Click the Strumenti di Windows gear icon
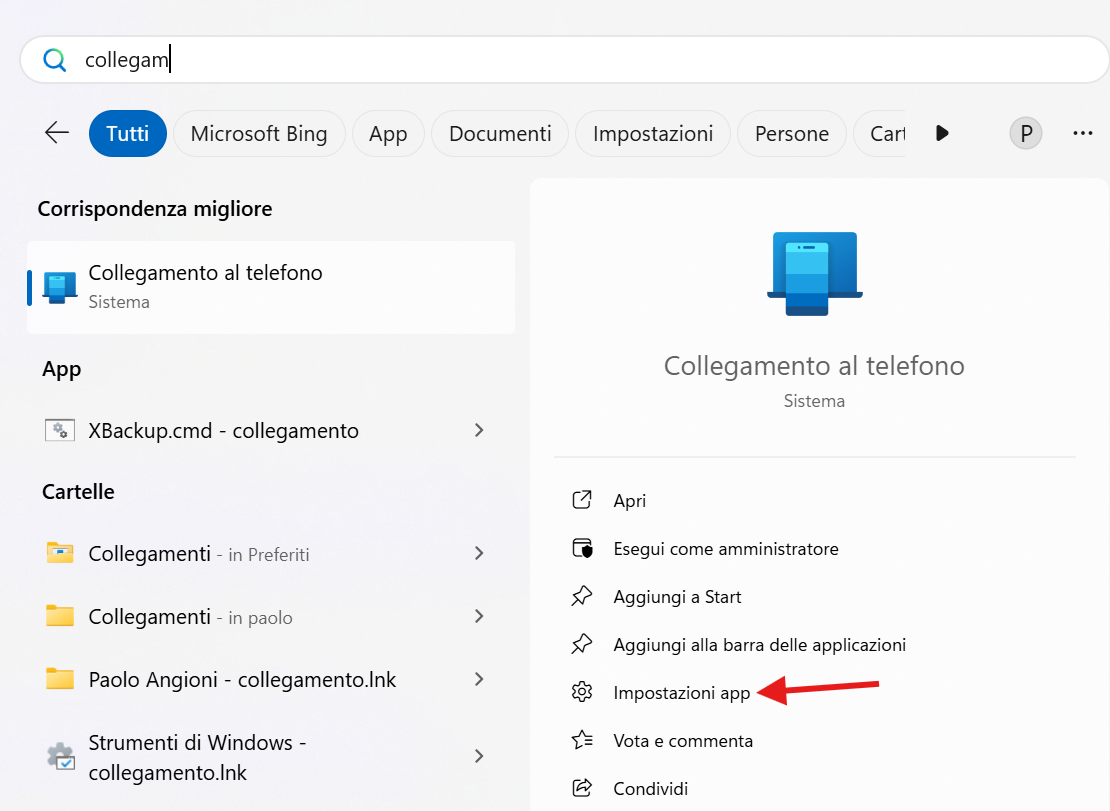The width and height of the screenshot is (1110, 811). click(61, 757)
